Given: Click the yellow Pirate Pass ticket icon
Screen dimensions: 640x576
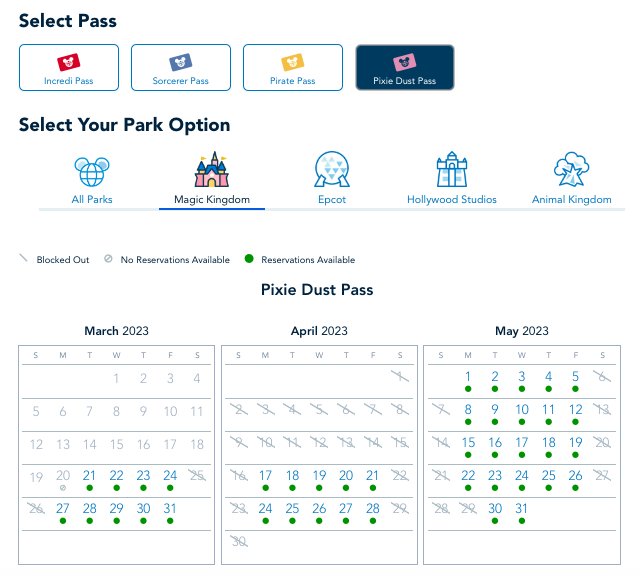Looking at the screenshot, I should coord(293,62).
